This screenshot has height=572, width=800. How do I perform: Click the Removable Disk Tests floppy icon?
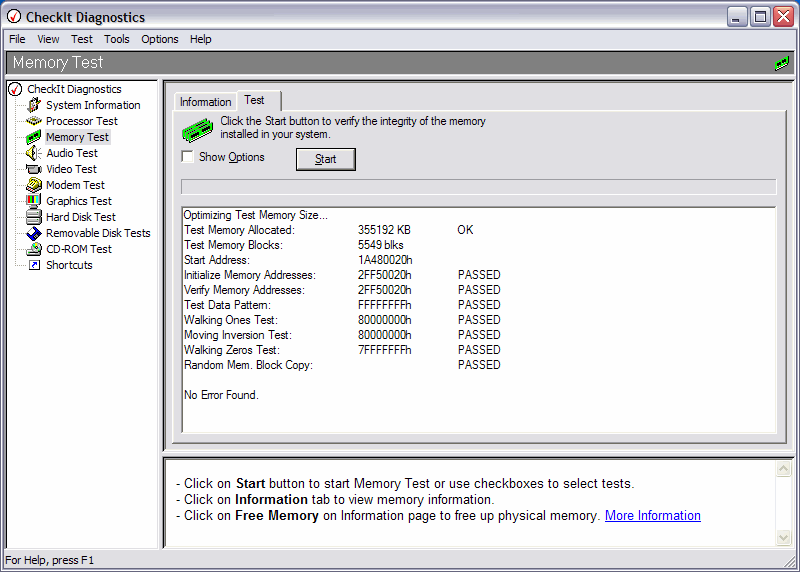[x=34, y=233]
